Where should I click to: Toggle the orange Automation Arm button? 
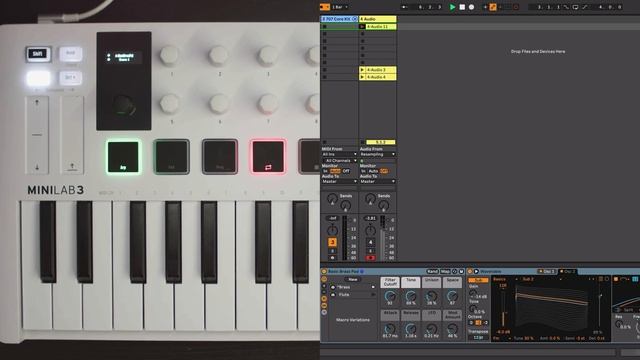[x=493, y=7]
